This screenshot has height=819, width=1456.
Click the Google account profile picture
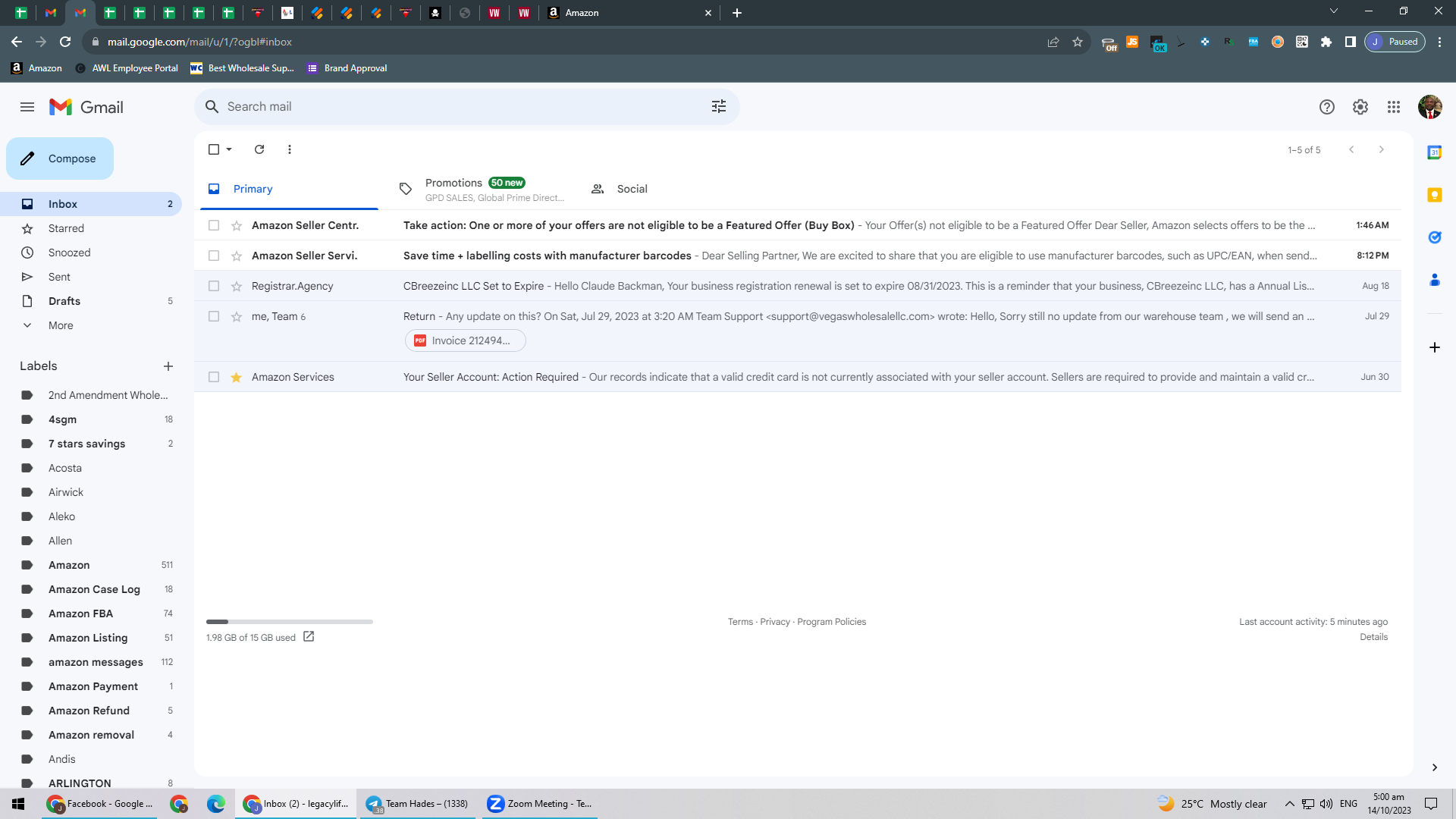pos(1430,107)
